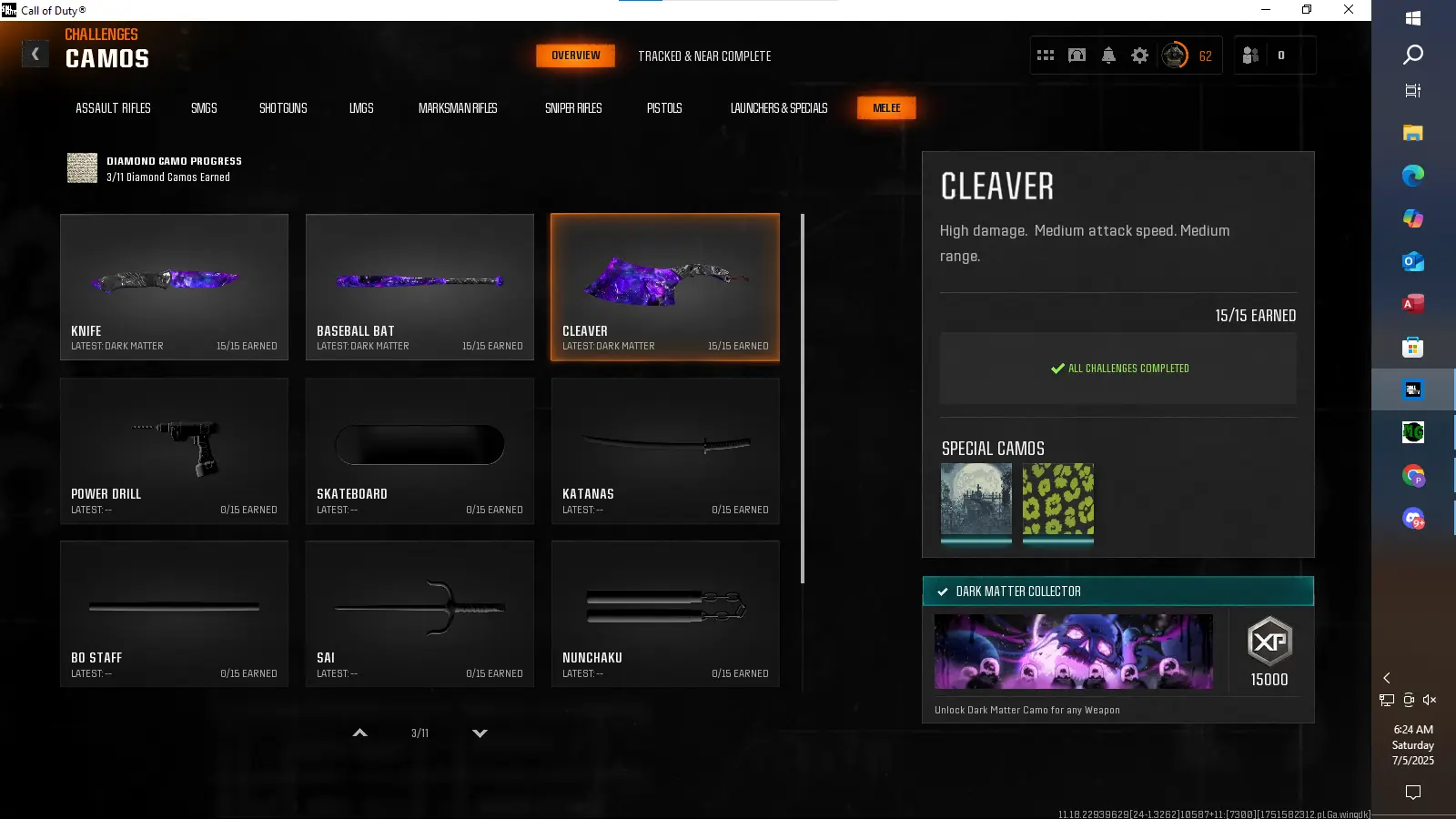Screen dimensions: 1456x819
Task: Open the Dark Matter Collector reward image
Action: pyautogui.click(x=1074, y=652)
